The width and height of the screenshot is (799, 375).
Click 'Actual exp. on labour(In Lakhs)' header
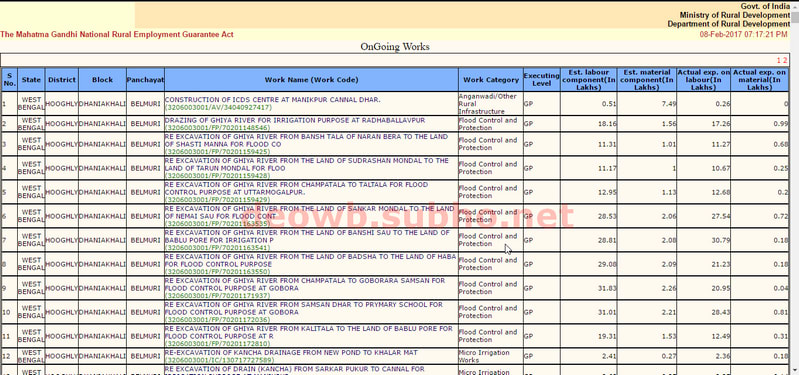pyautogui.click(x=703, y=79)
